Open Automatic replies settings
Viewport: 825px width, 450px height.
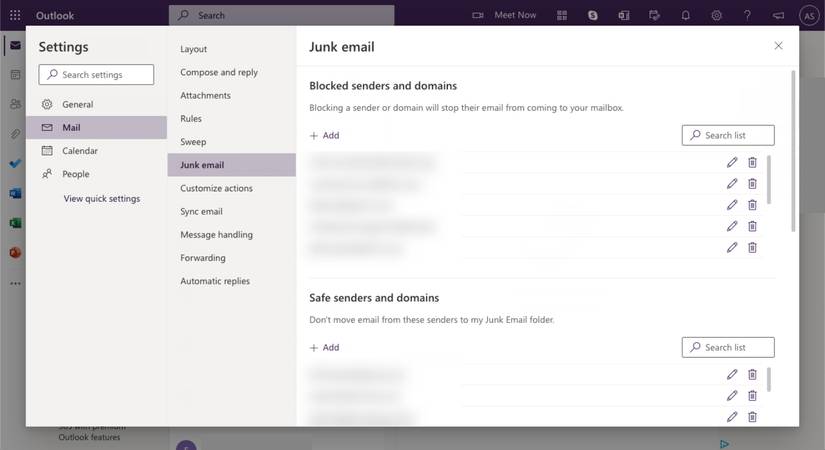tap(232, 281)
